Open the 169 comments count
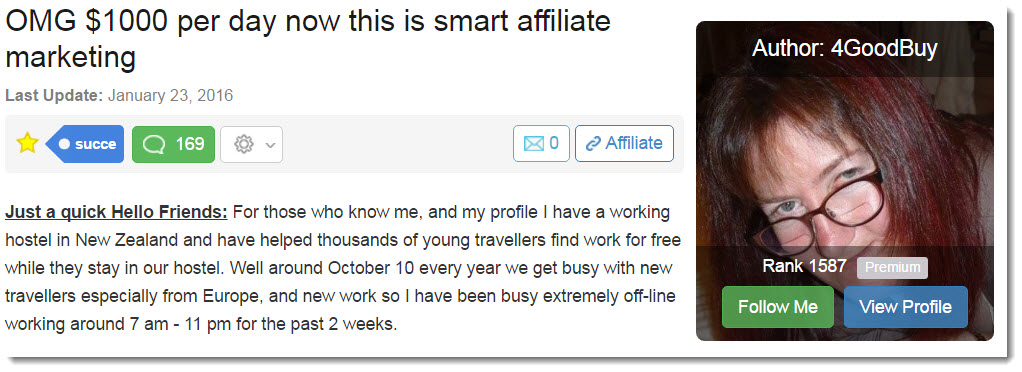The width and height of the screenshot is (1022, 372). 173,144
